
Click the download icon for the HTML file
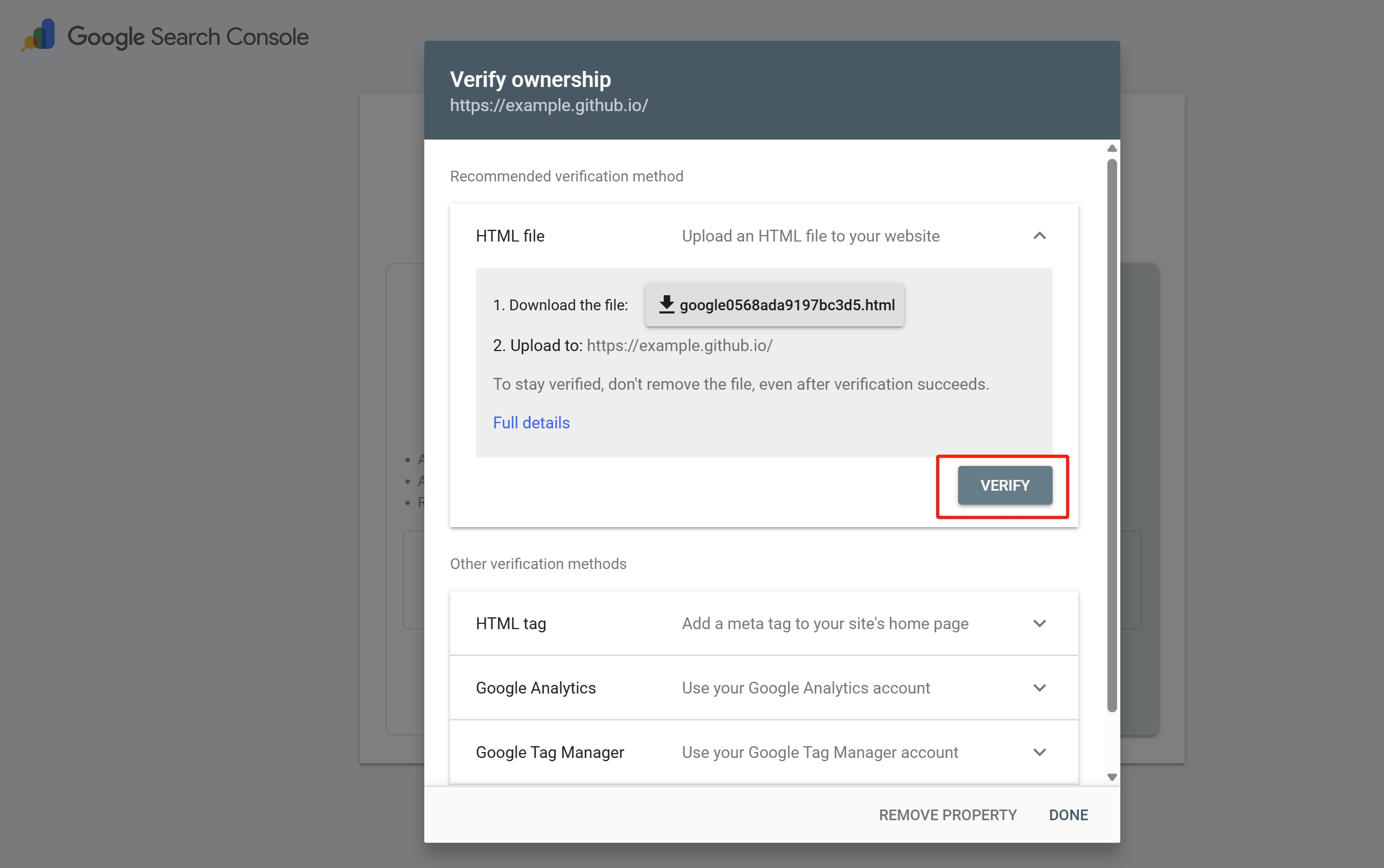[666, 304]
